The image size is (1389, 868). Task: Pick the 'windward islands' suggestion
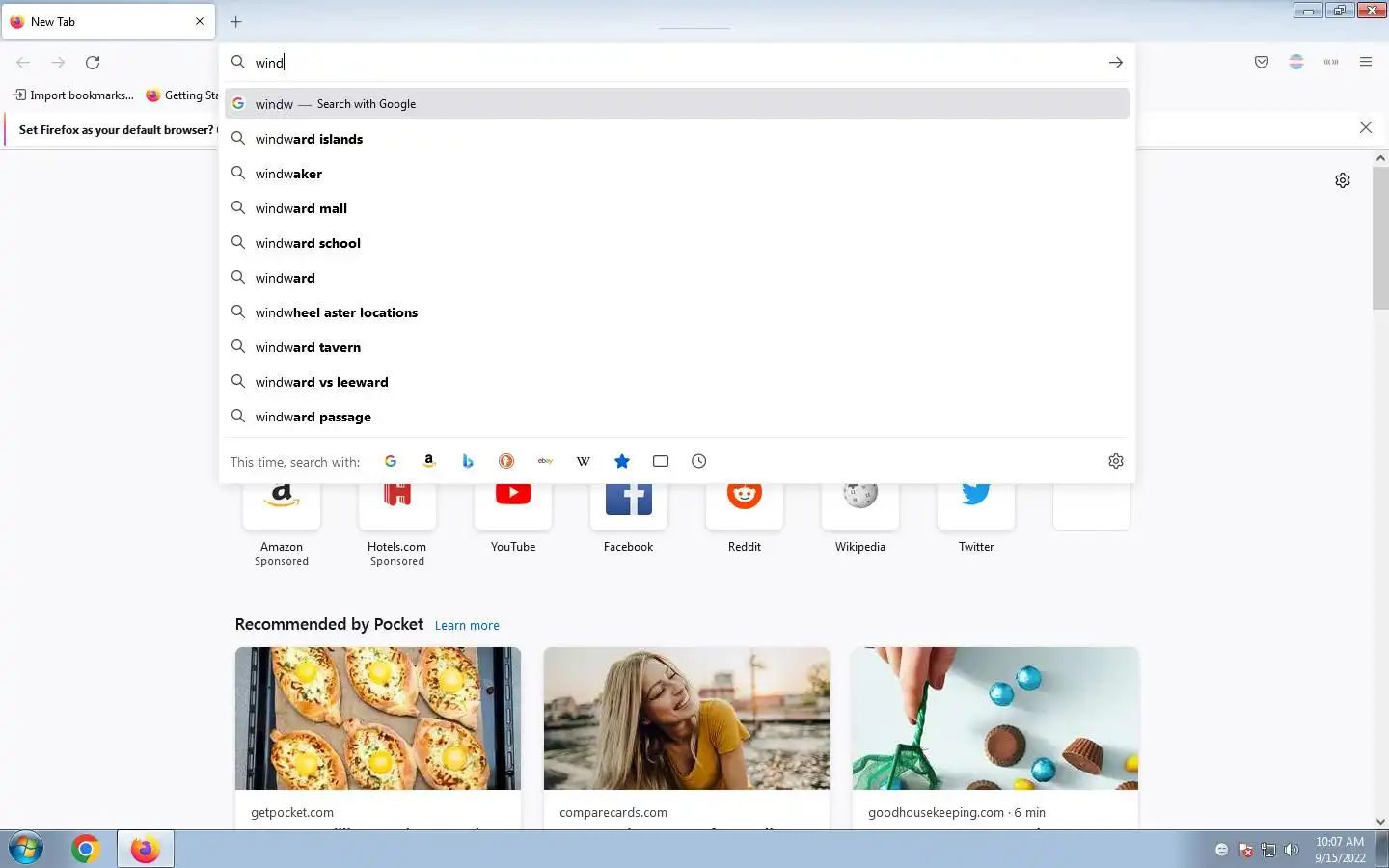pos(677,139)
